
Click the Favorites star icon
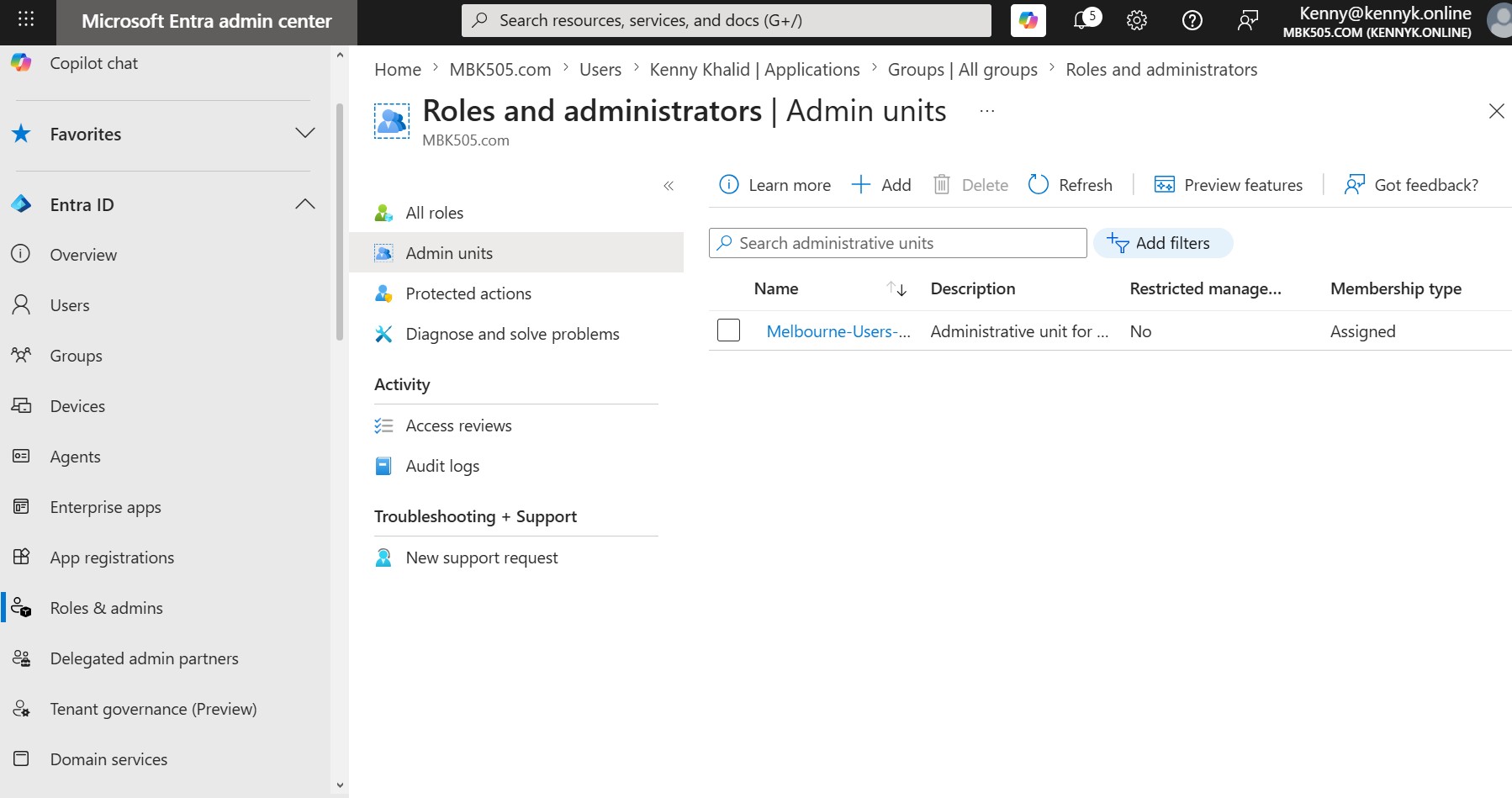21,134
